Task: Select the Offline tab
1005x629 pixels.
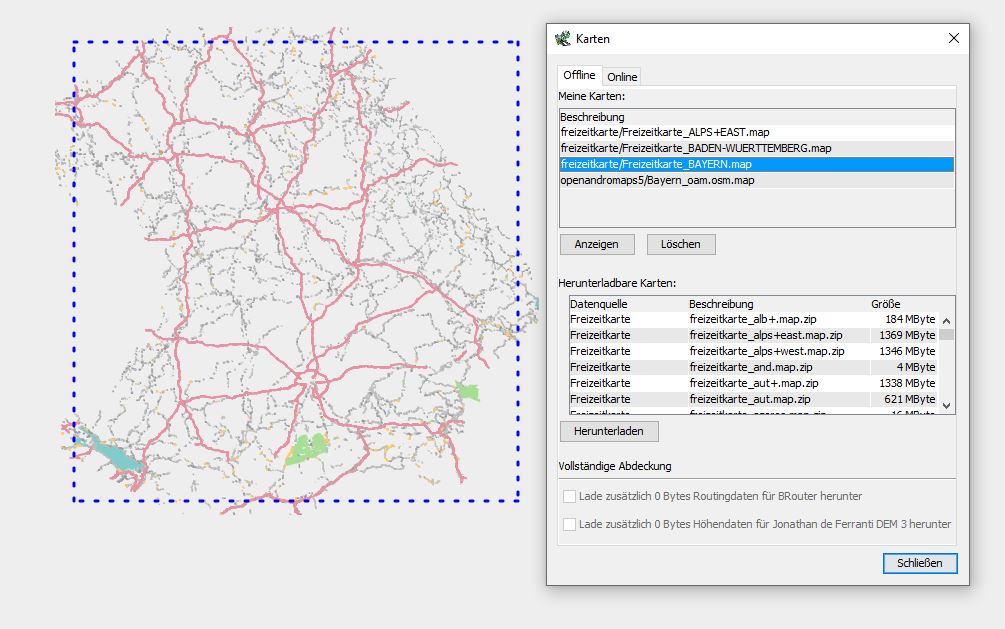Action: (x=579, y=76)
